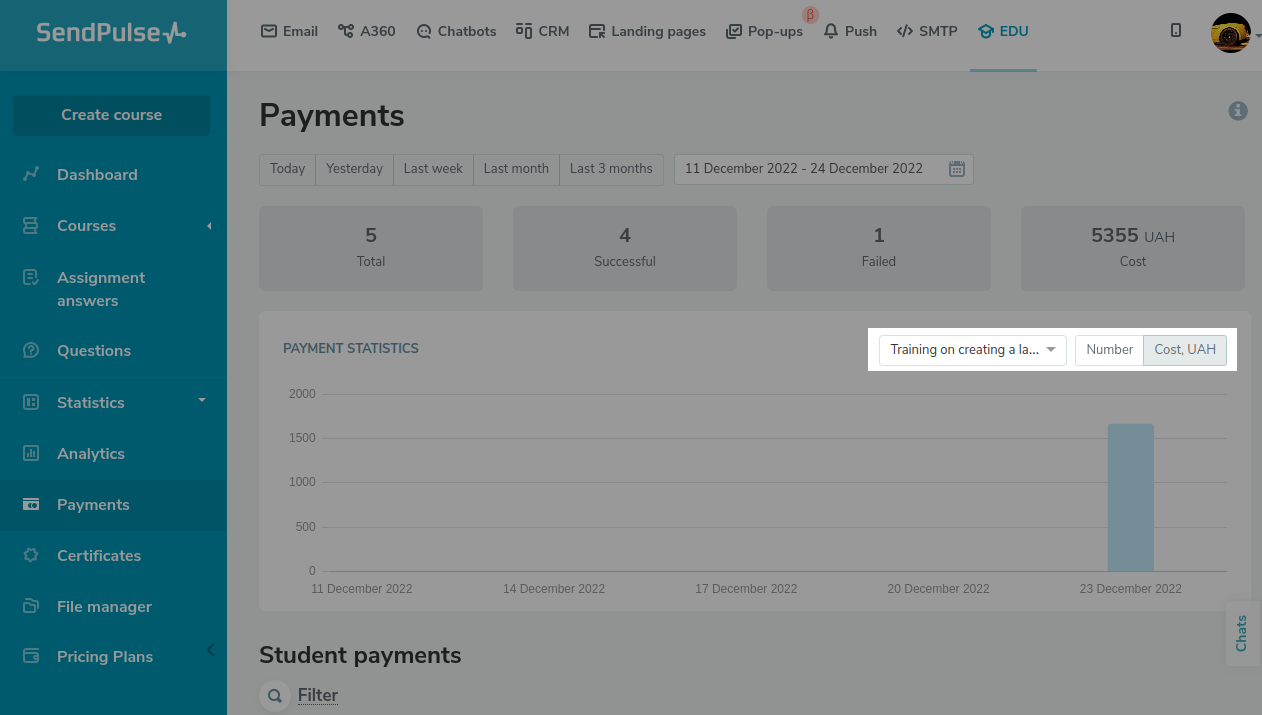The width and height of the screenshot is (1262, 715).
Task: Switch chart to Number view
Action: 1109,350
